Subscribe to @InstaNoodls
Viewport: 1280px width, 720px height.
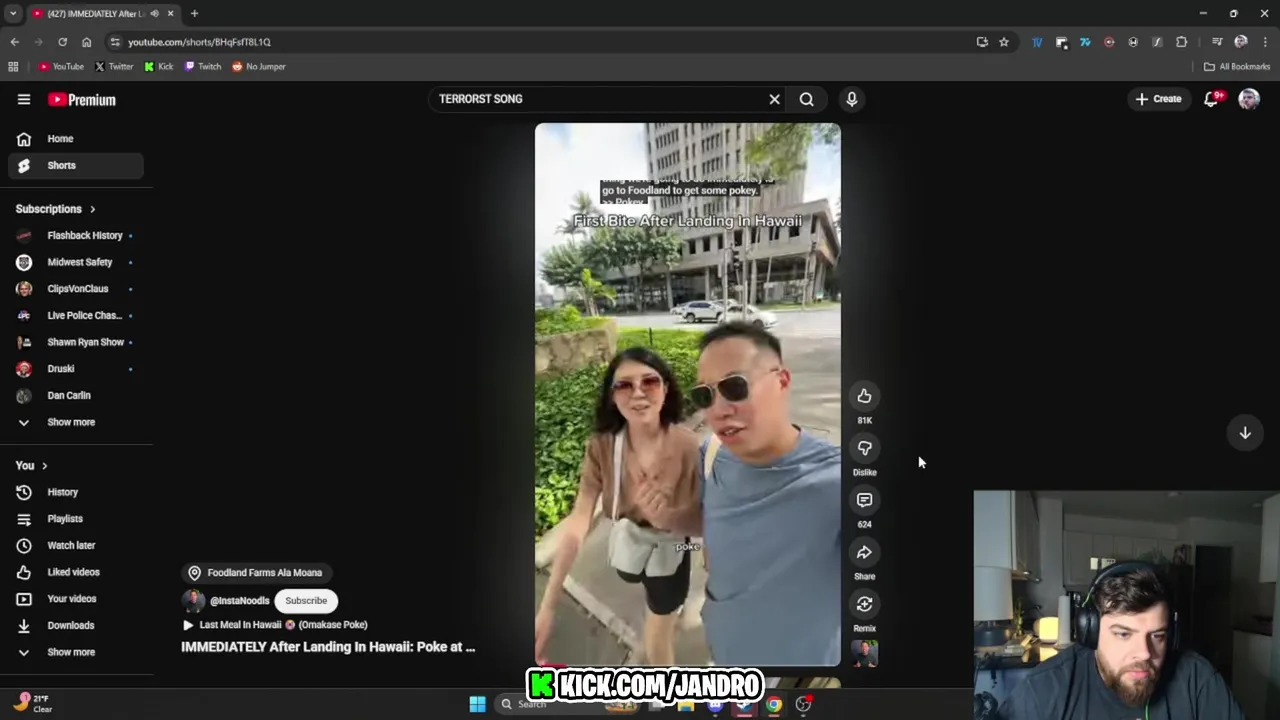(306, 601)
